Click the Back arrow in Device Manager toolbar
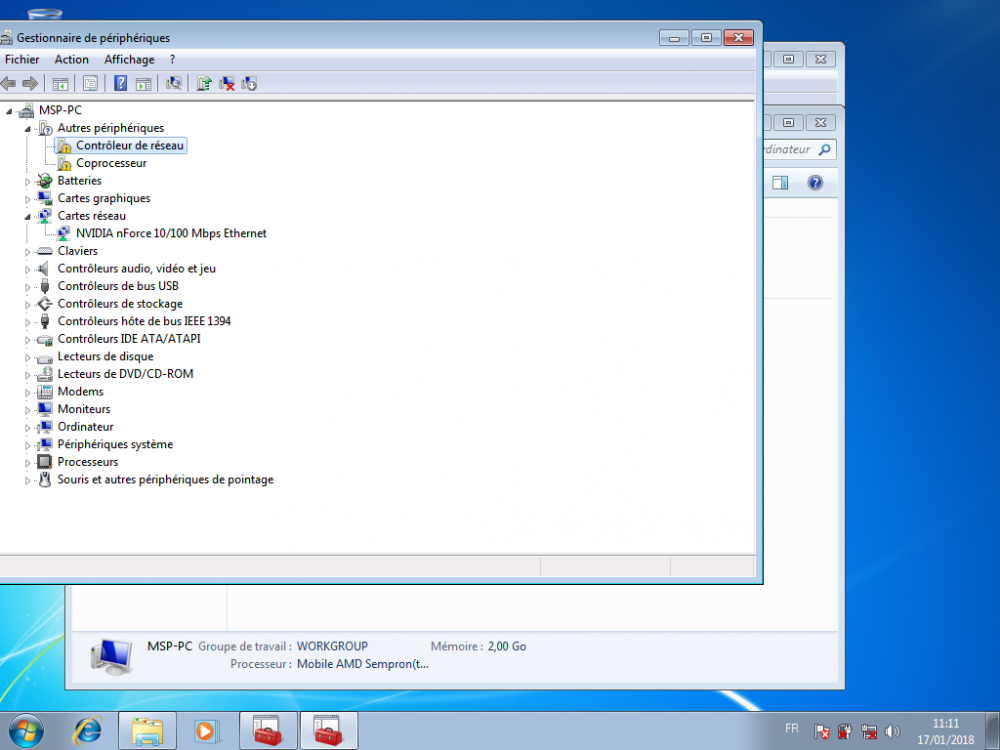 pos(8,83)
